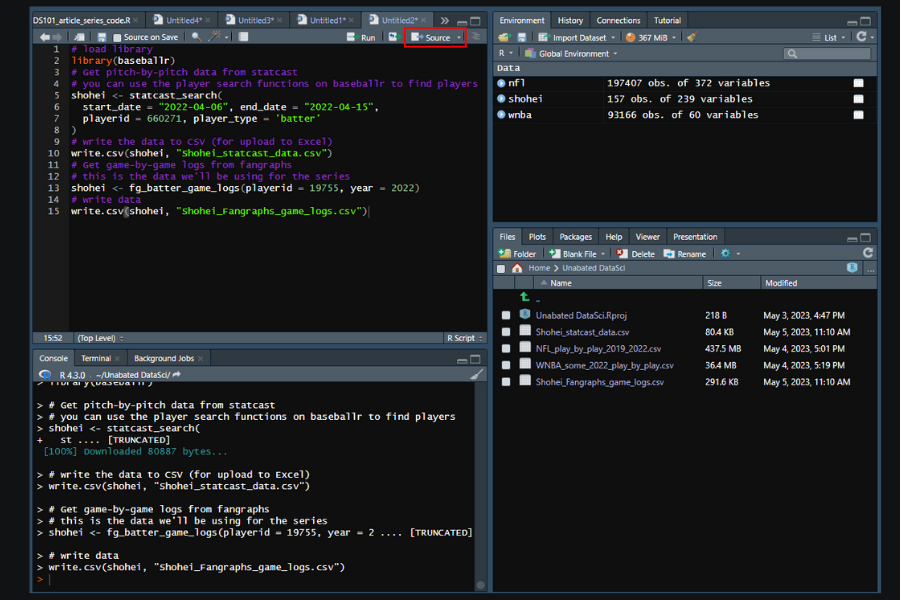This screenshot has width=900, height=600.
Task: Expand the shohei data frame details
Action: [501, 99]
